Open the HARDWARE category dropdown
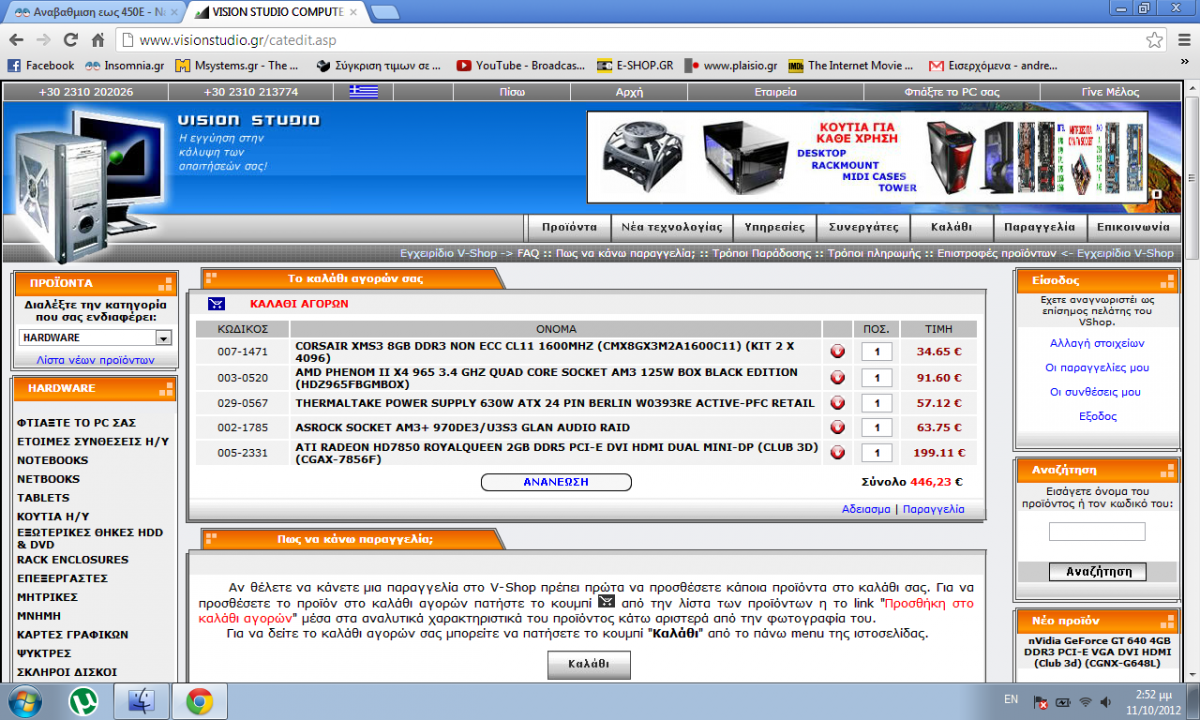This screenshot has width=1200, height=720. pos(95,338)
